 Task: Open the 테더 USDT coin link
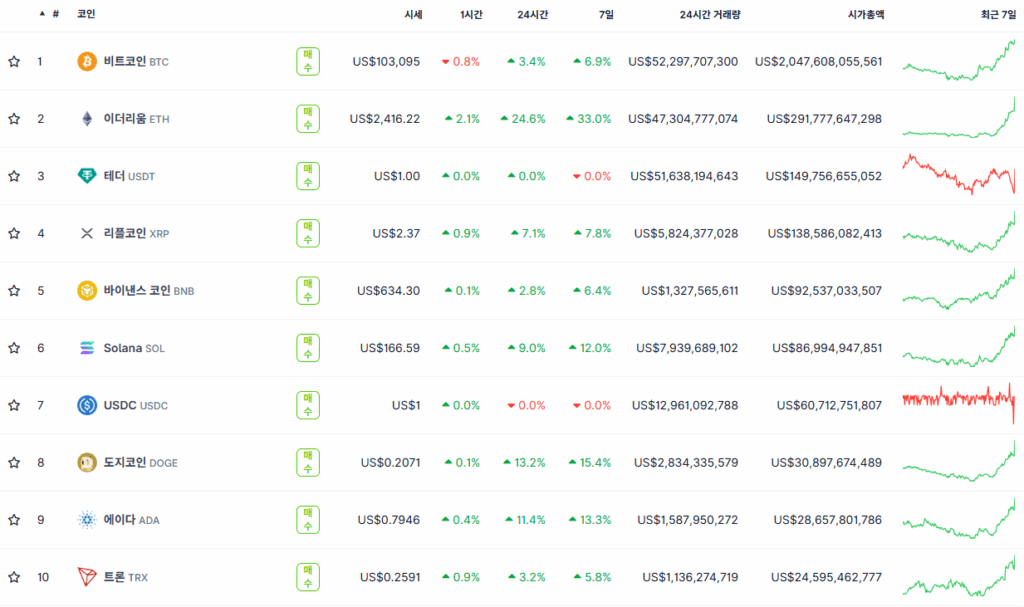(x=129, y=176)
